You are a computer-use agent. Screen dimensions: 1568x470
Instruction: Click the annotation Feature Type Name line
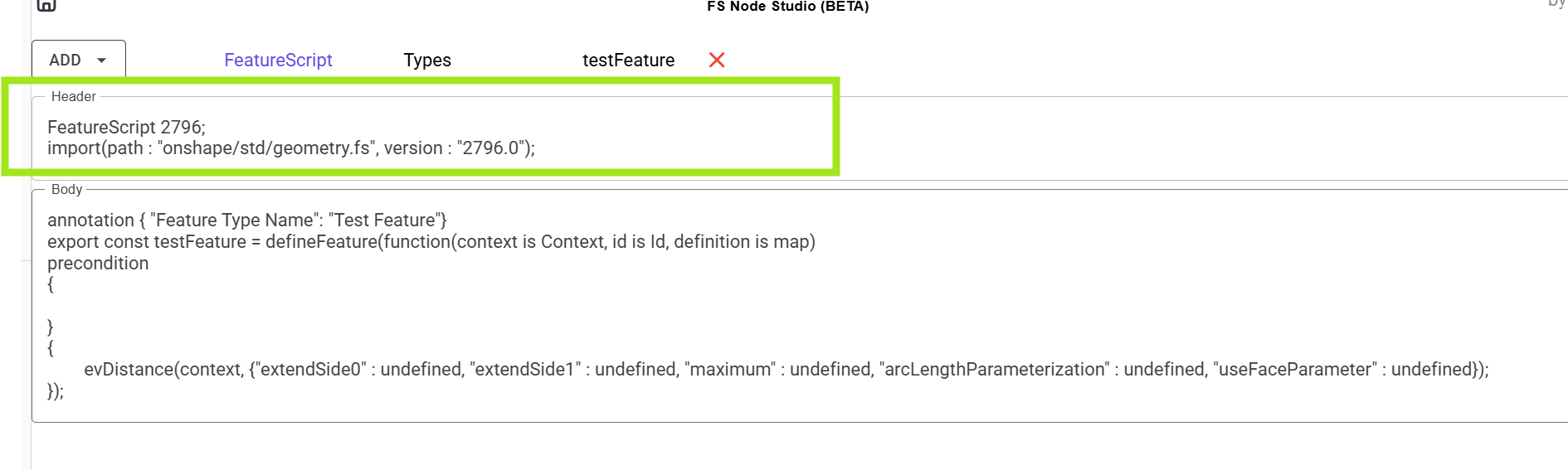[247, 220]
